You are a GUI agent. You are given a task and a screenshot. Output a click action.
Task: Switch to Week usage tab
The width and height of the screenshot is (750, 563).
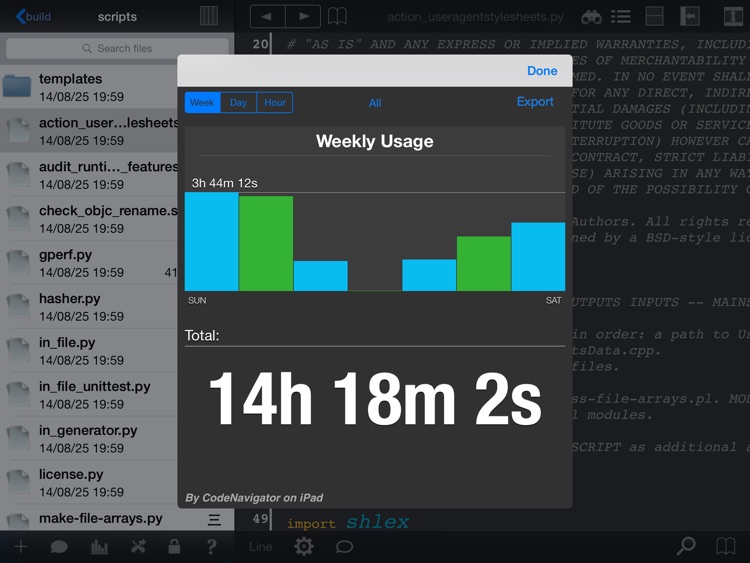point(202,102)
